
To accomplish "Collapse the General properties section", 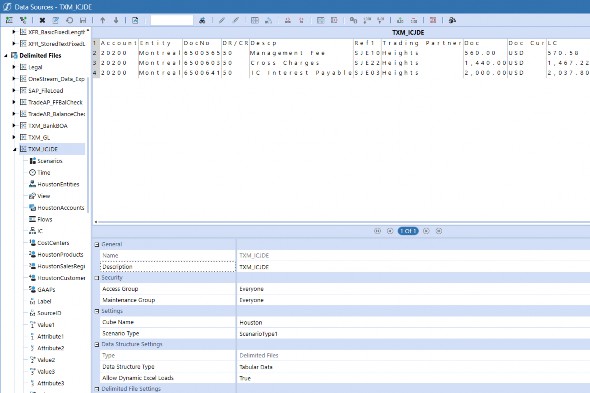I will point(97,244).
